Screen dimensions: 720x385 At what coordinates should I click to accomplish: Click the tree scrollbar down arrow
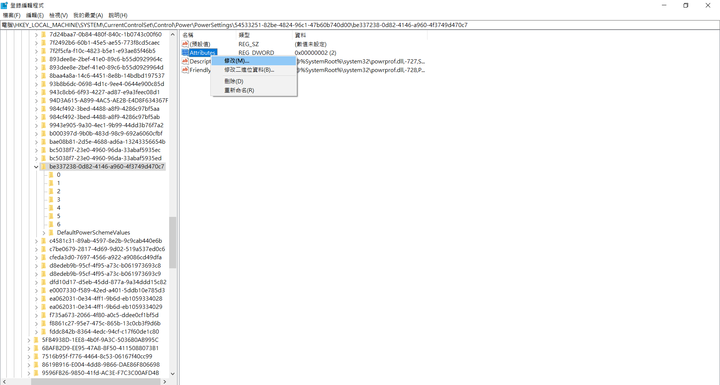[x=173, y=374]
